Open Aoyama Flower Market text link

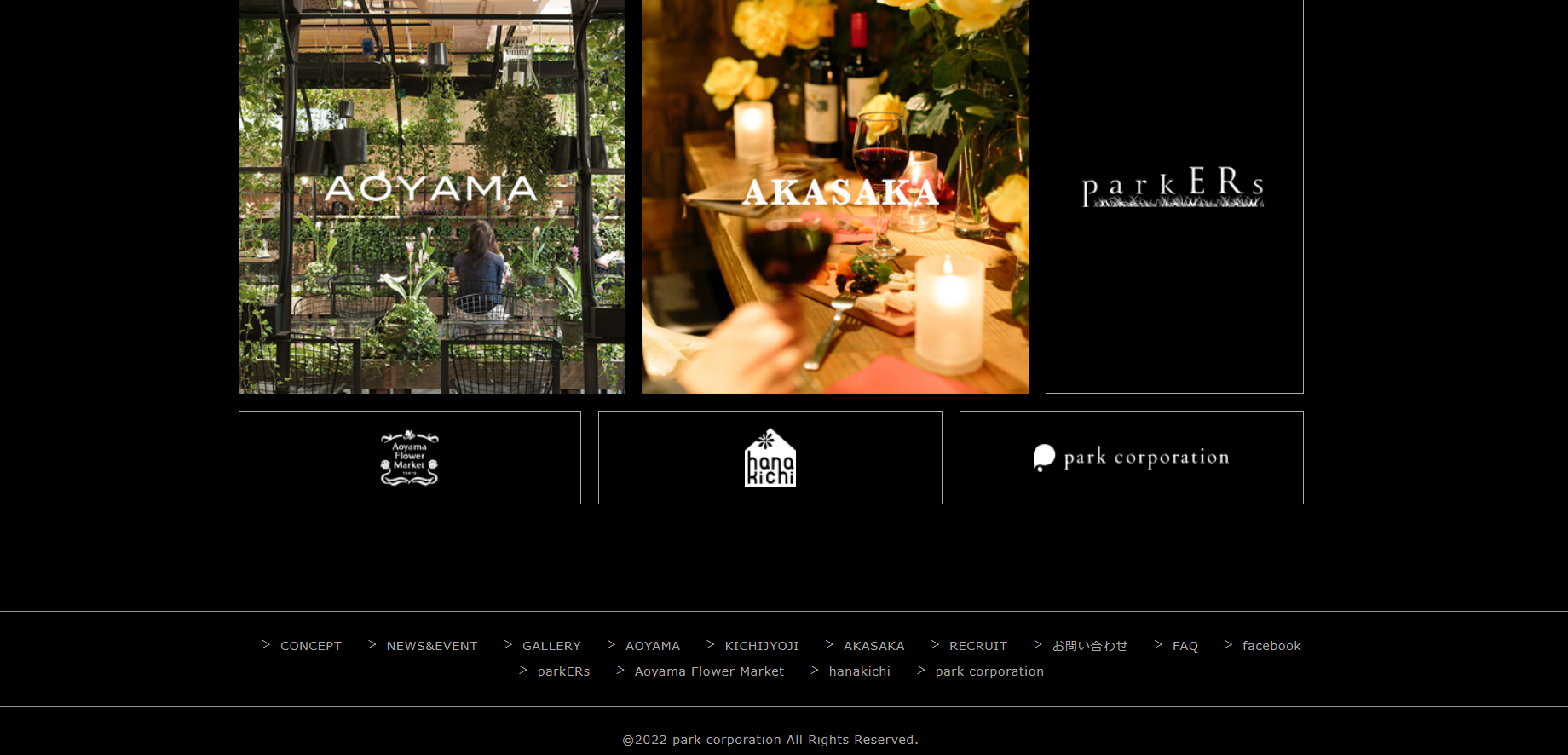(709, 671)
